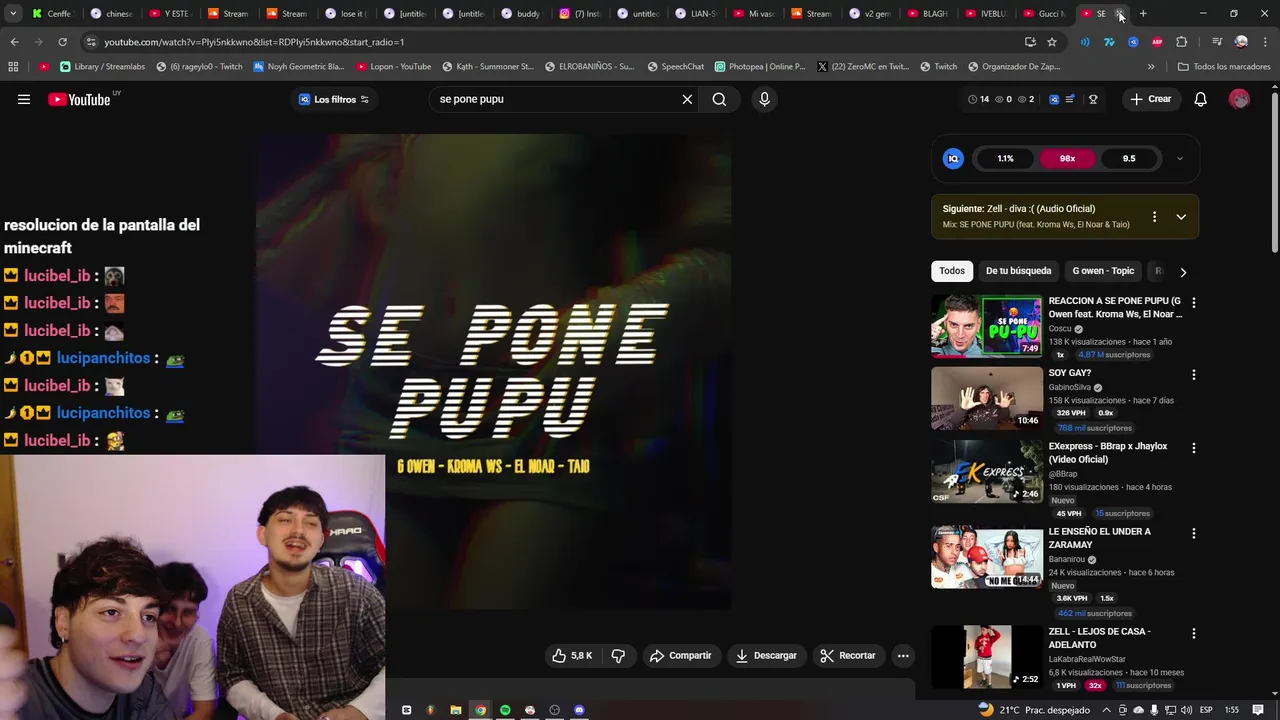Select the 'G owen - Topic' chip

(1103, 271)
